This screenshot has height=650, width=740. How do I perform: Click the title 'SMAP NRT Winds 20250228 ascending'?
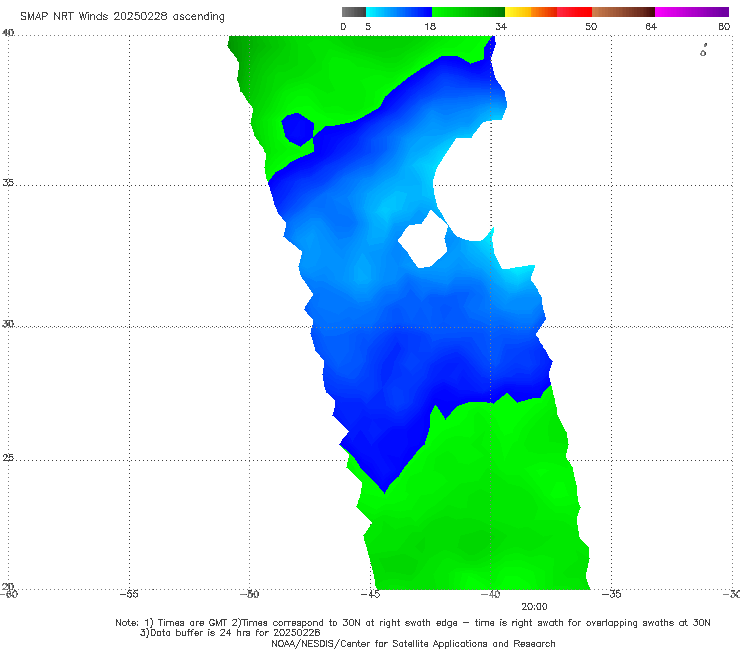[122, 16]
